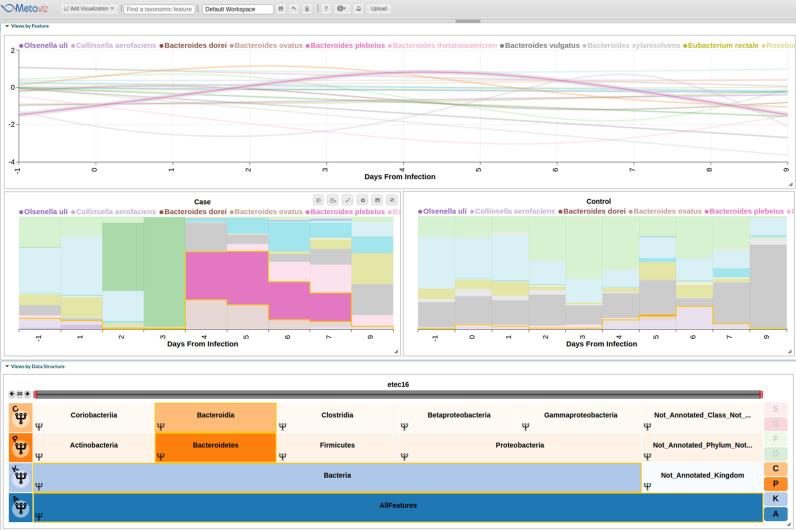Toggle Collinsella aerofaciens in line chart legend
This screenshot has width=796, height=530.
(113, 45)
